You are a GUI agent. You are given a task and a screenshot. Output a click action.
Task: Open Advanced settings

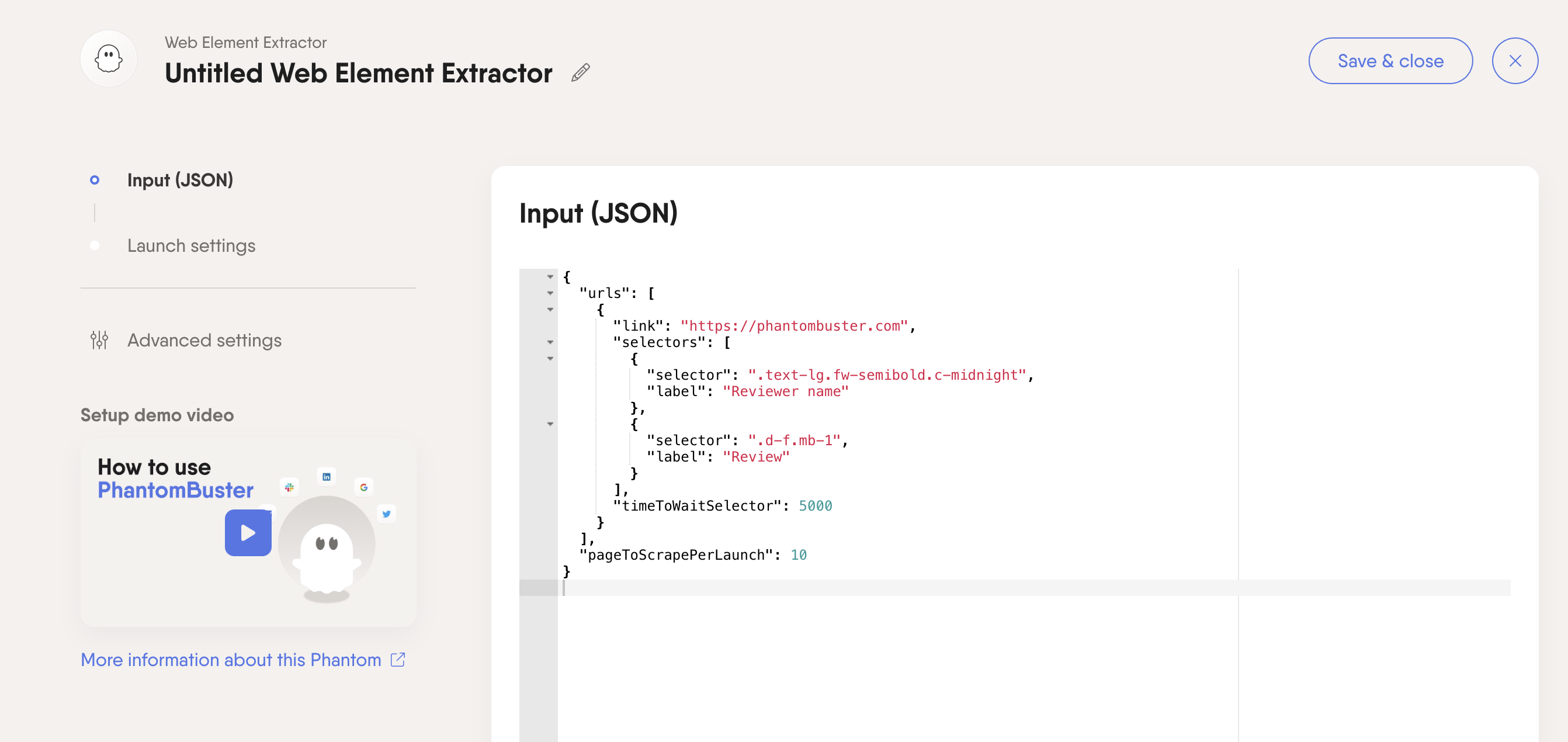[x=204, y=340]
